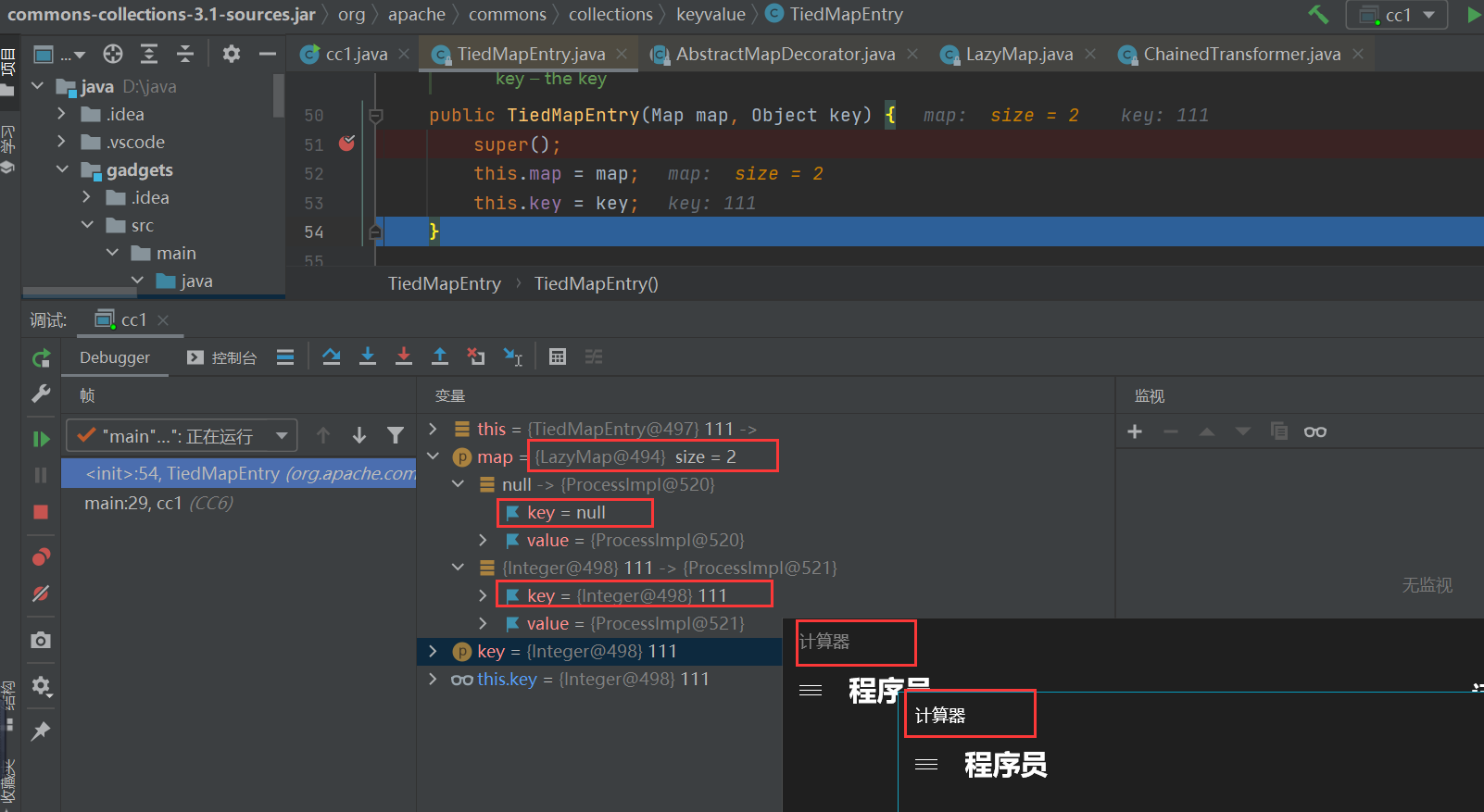
Task: Hide the project tool window
Action: tap(267, 54)
